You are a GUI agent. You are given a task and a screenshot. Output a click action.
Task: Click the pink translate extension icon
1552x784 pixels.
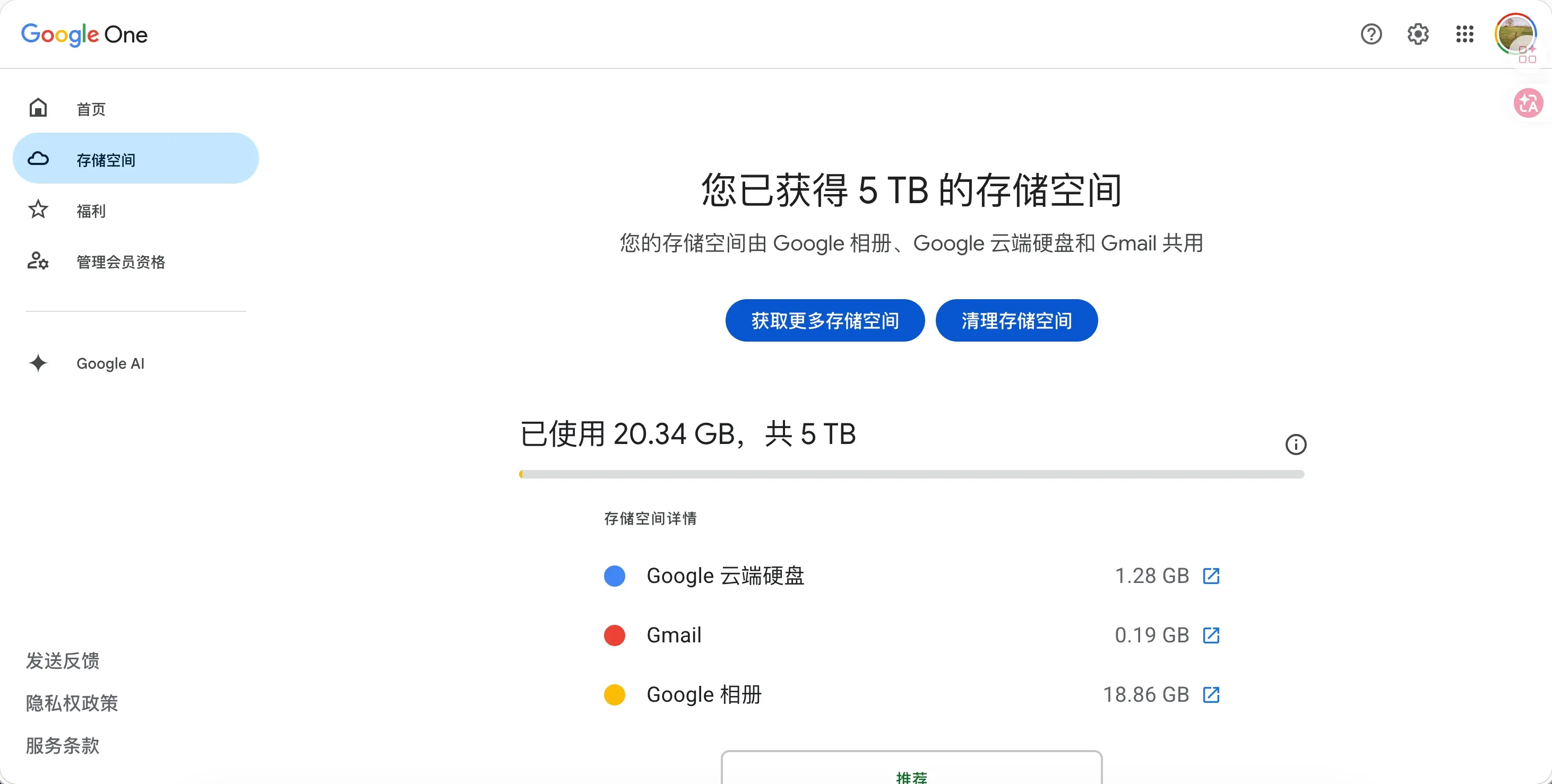click(1529, 103)
